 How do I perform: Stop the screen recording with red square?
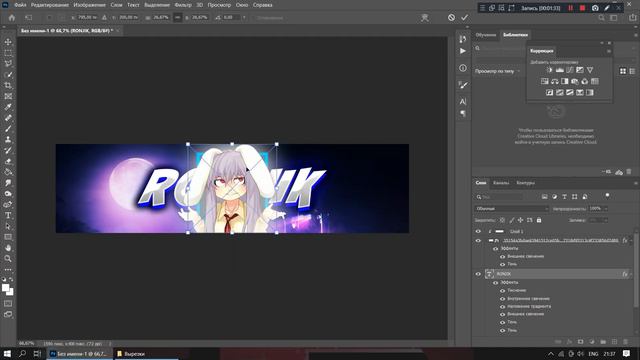[x=582, y=8]
